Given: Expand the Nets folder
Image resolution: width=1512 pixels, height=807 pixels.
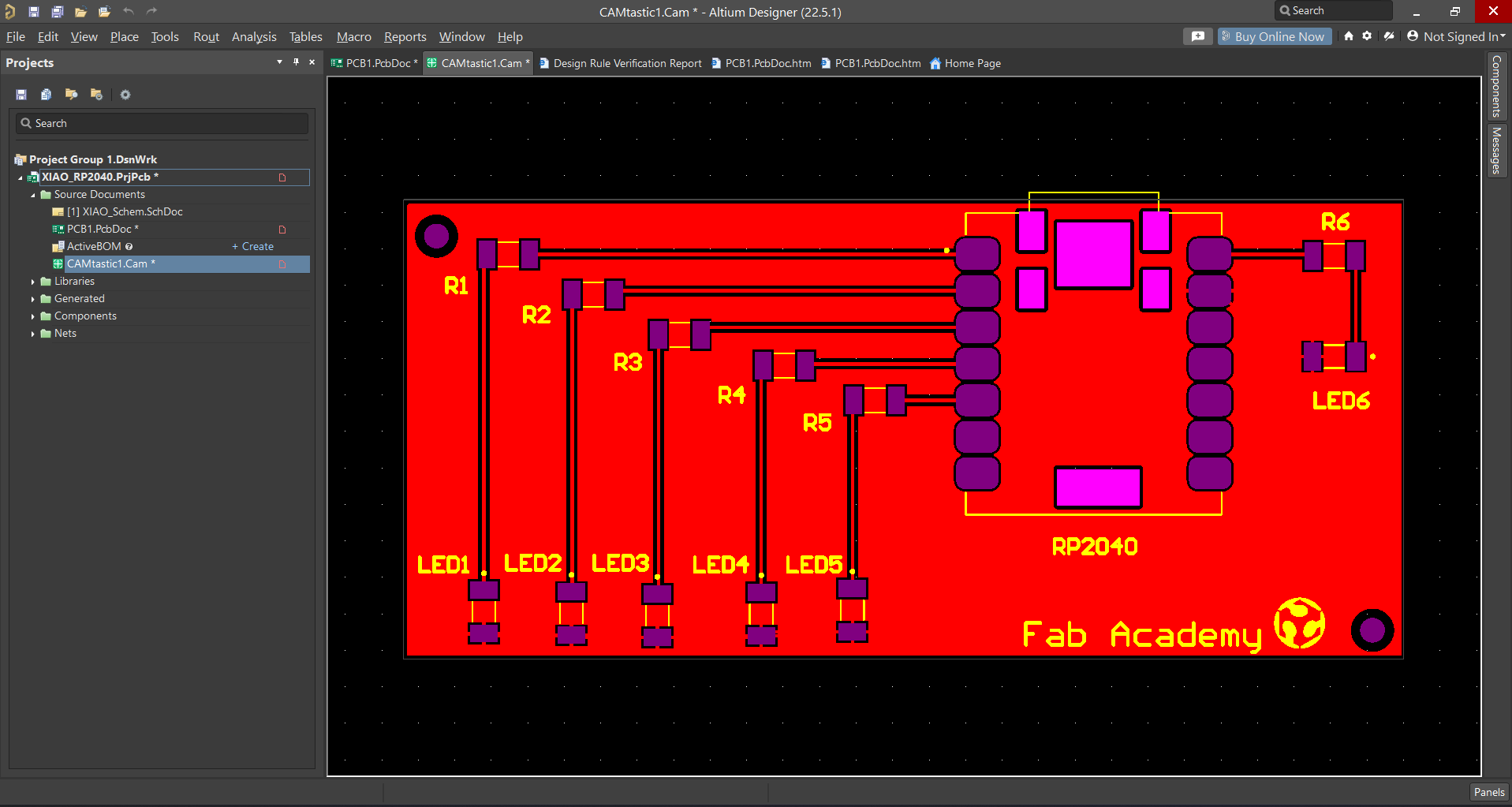Looking at the screenshot, I should [33, 334].
